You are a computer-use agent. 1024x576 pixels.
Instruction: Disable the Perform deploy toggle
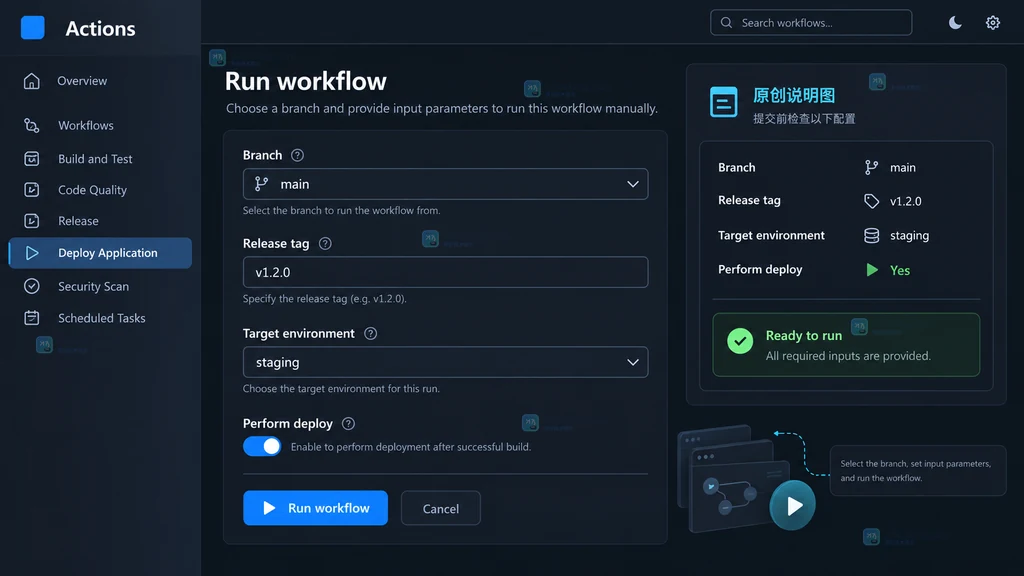tap(262, 447)
